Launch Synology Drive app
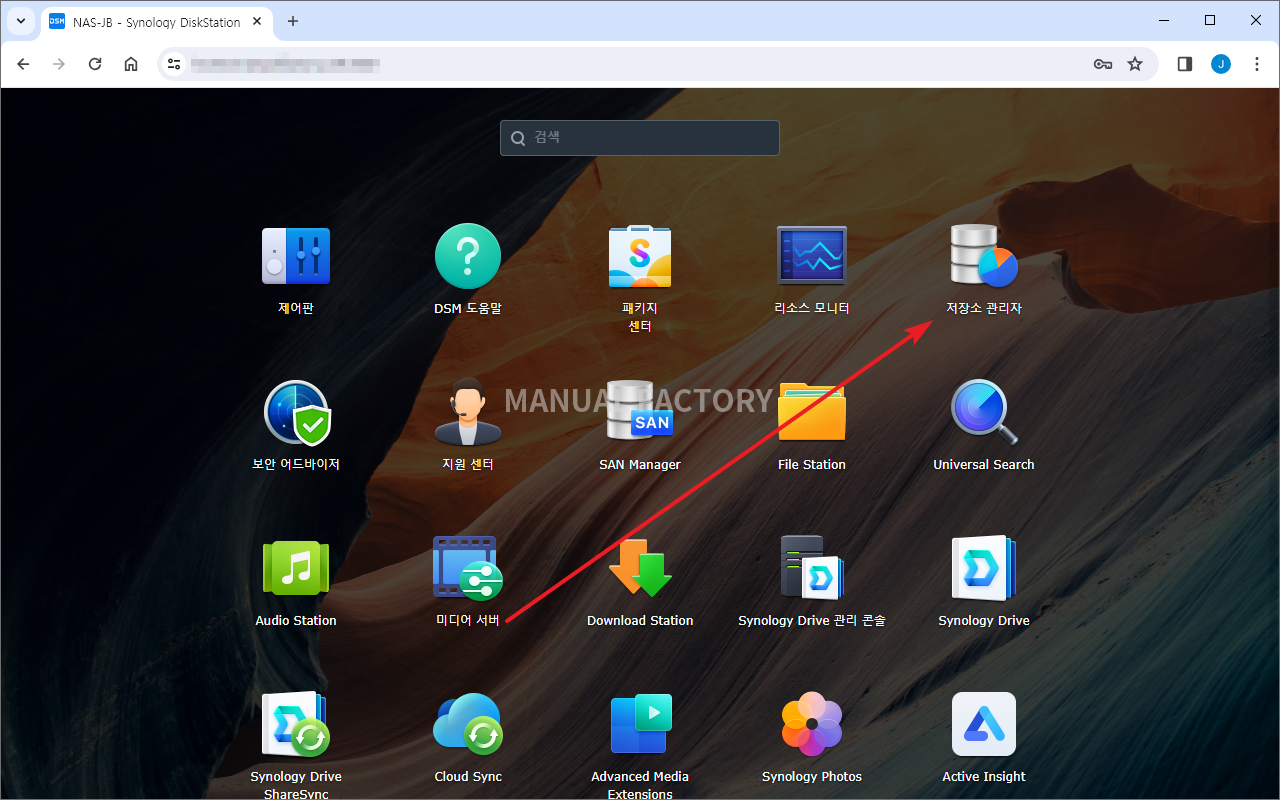 [x=984, y=568]
